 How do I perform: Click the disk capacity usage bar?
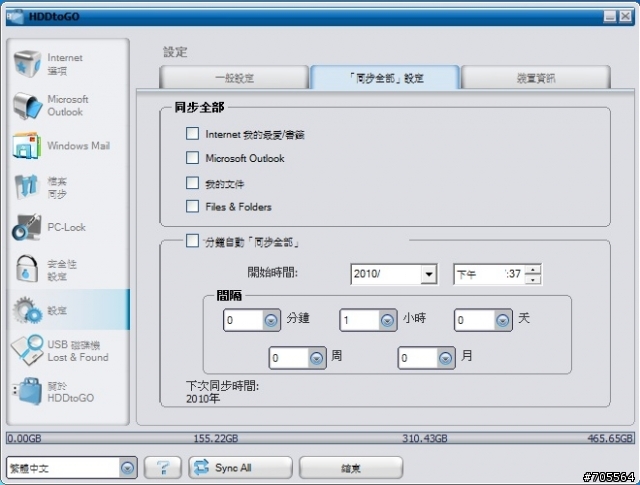pos(320,438)
